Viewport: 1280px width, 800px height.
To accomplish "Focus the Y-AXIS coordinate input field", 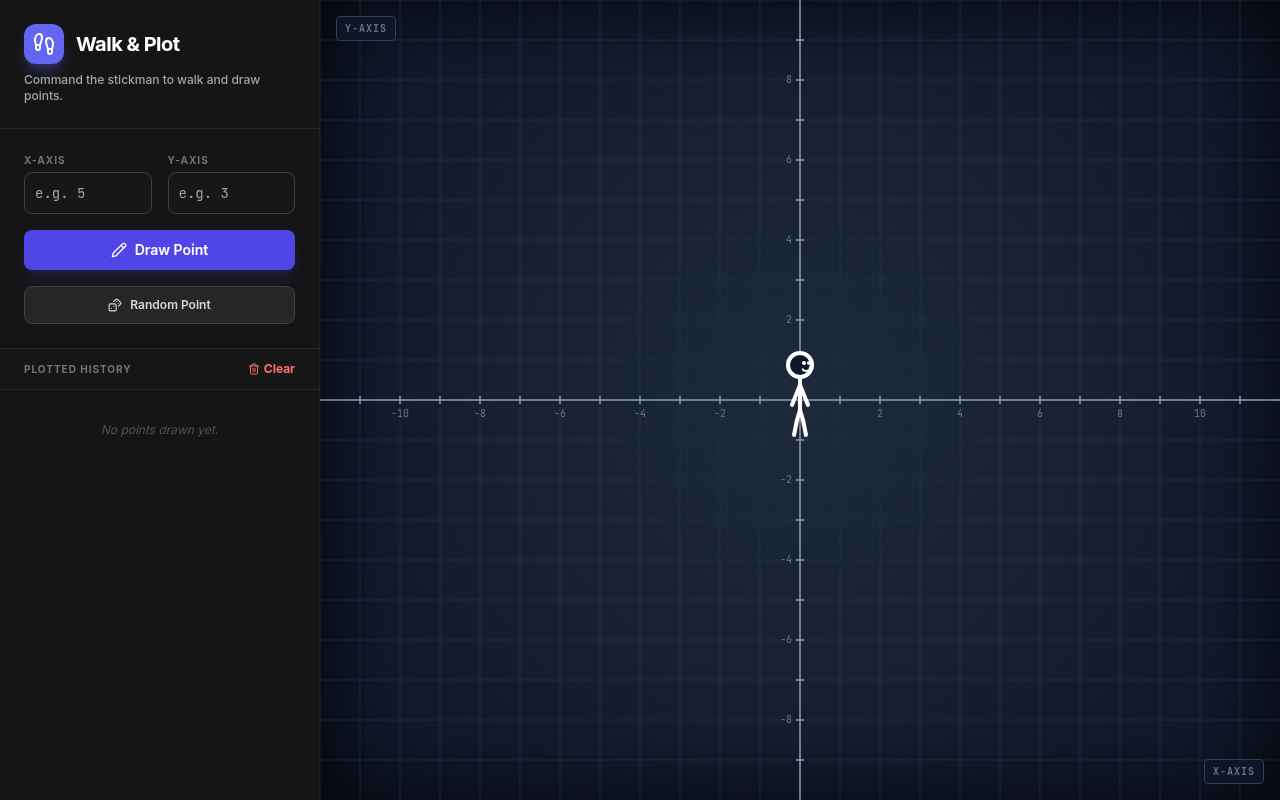I will (x=231, y=193).
